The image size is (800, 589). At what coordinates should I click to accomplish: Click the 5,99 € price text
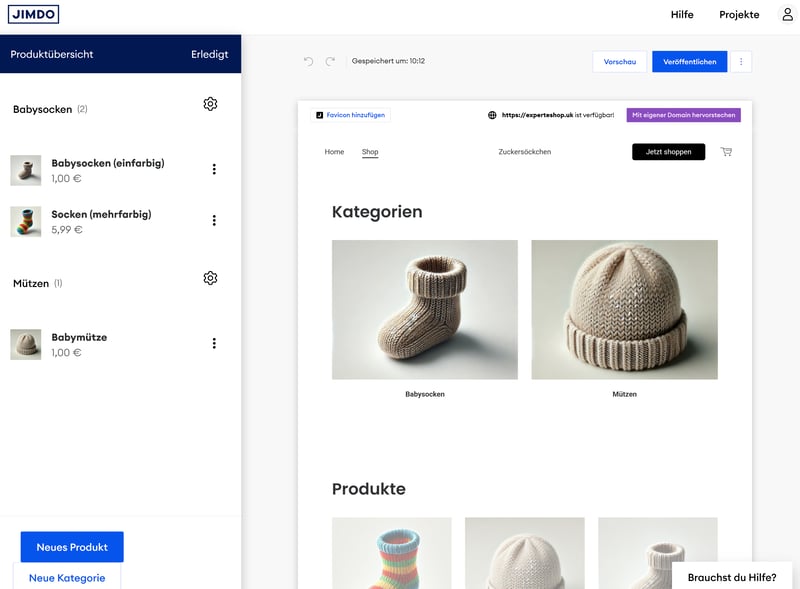click(66, 230)
